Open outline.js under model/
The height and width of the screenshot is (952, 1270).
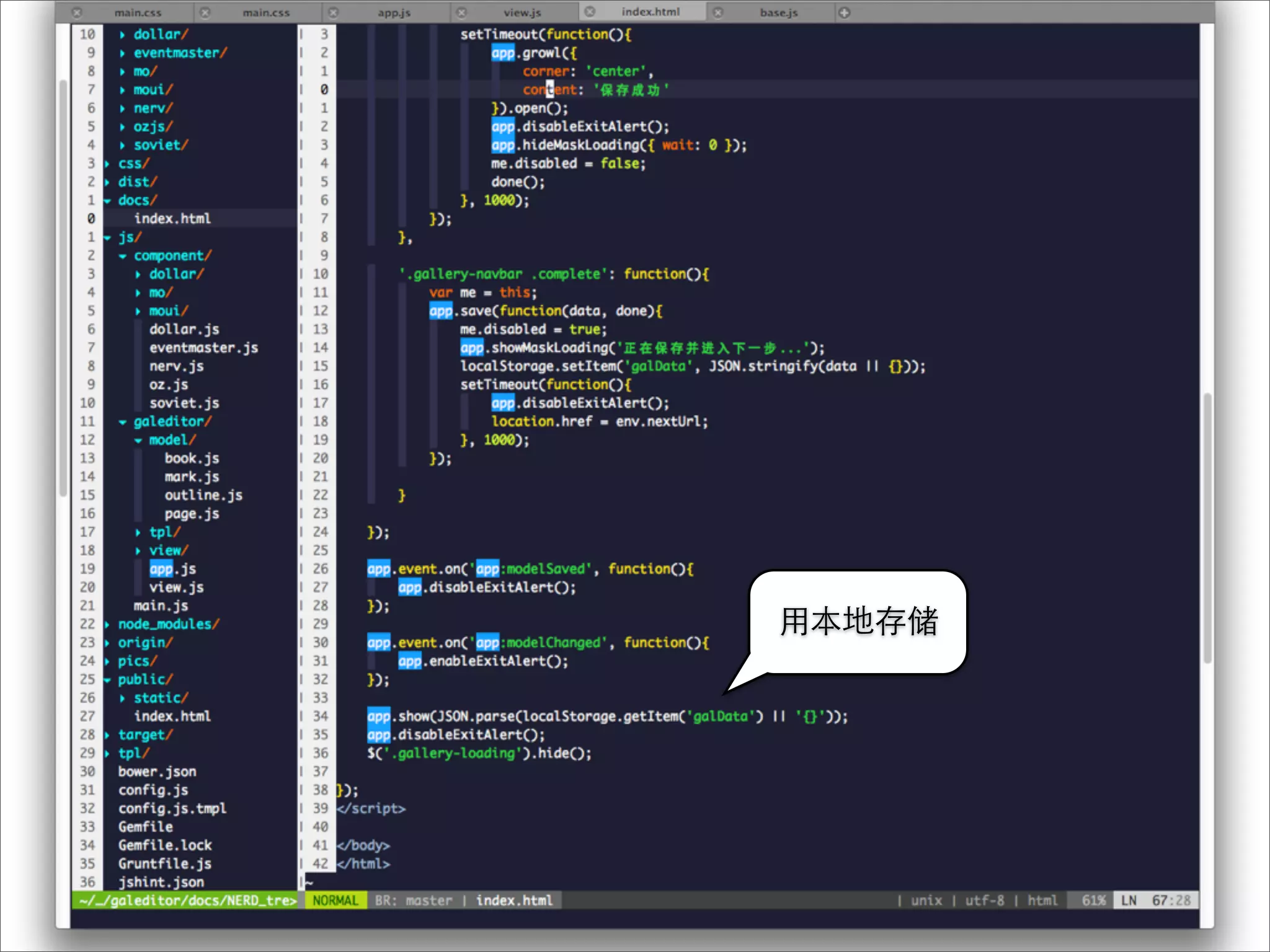point(203,496)
